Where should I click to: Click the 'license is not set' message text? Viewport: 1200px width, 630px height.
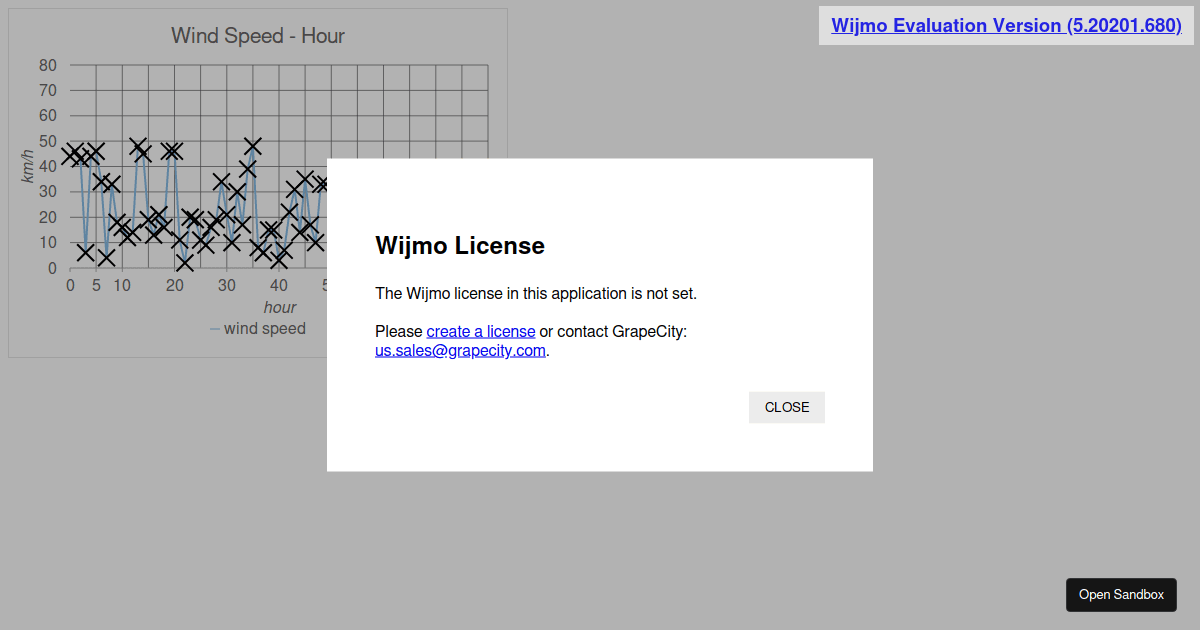click(x=535, y=293)
